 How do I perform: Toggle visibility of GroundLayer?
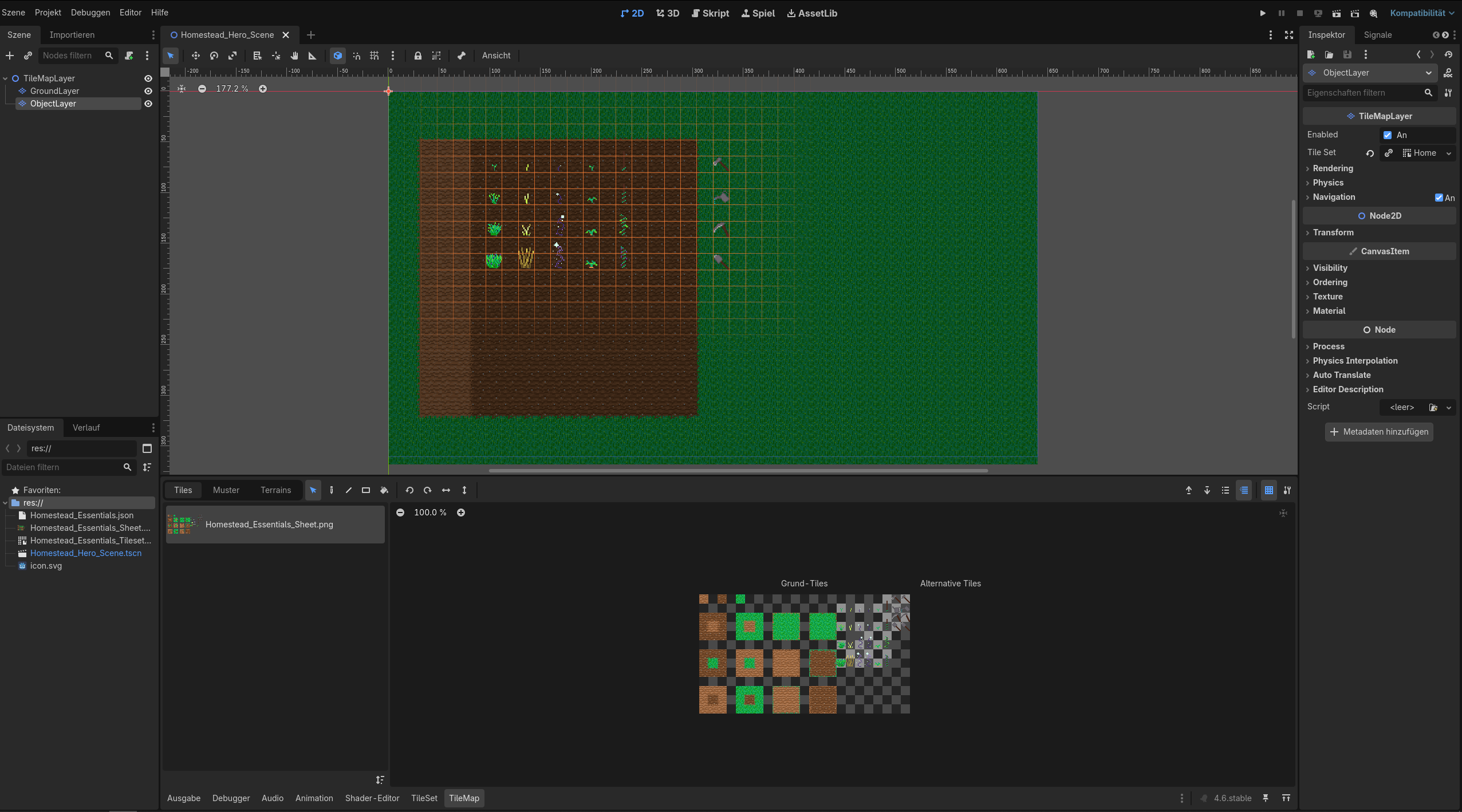tap(148, 91)
